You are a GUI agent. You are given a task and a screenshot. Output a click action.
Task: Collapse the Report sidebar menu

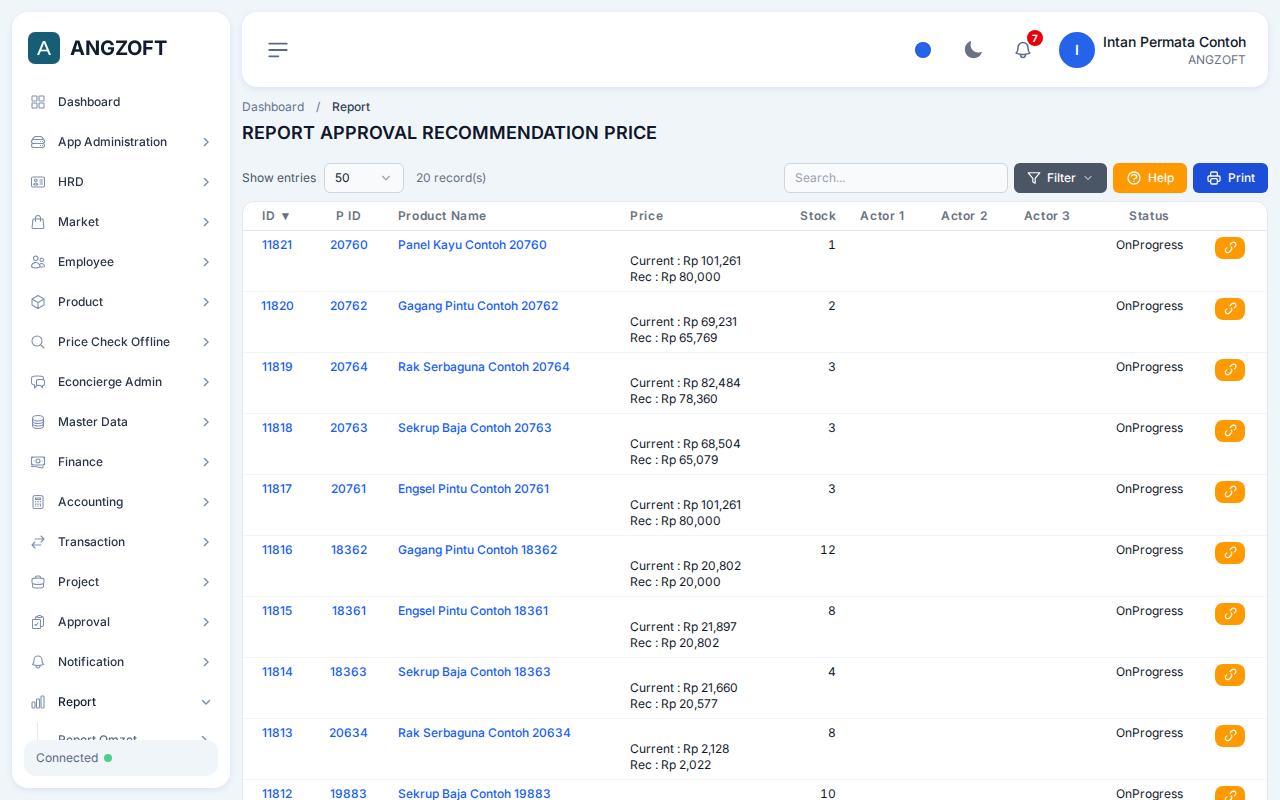[x=121, y=702]
